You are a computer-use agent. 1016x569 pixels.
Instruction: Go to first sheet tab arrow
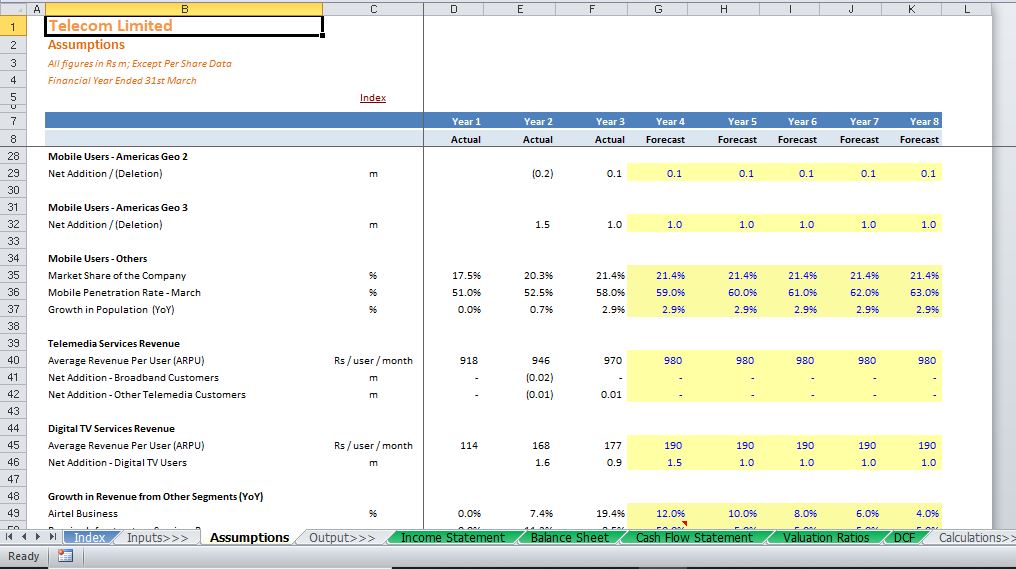click(10, 537)
